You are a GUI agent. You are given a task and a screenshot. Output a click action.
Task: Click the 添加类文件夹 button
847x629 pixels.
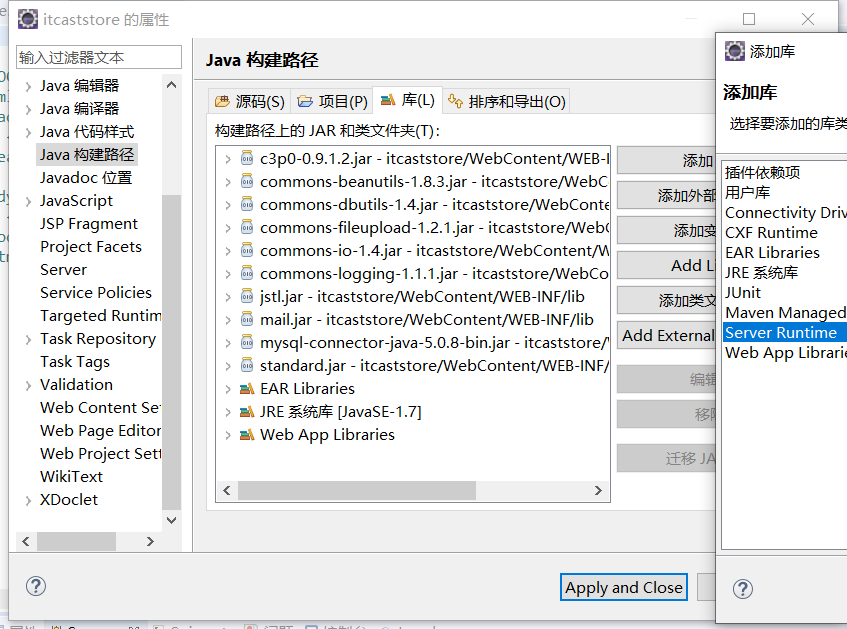(666, 300)
